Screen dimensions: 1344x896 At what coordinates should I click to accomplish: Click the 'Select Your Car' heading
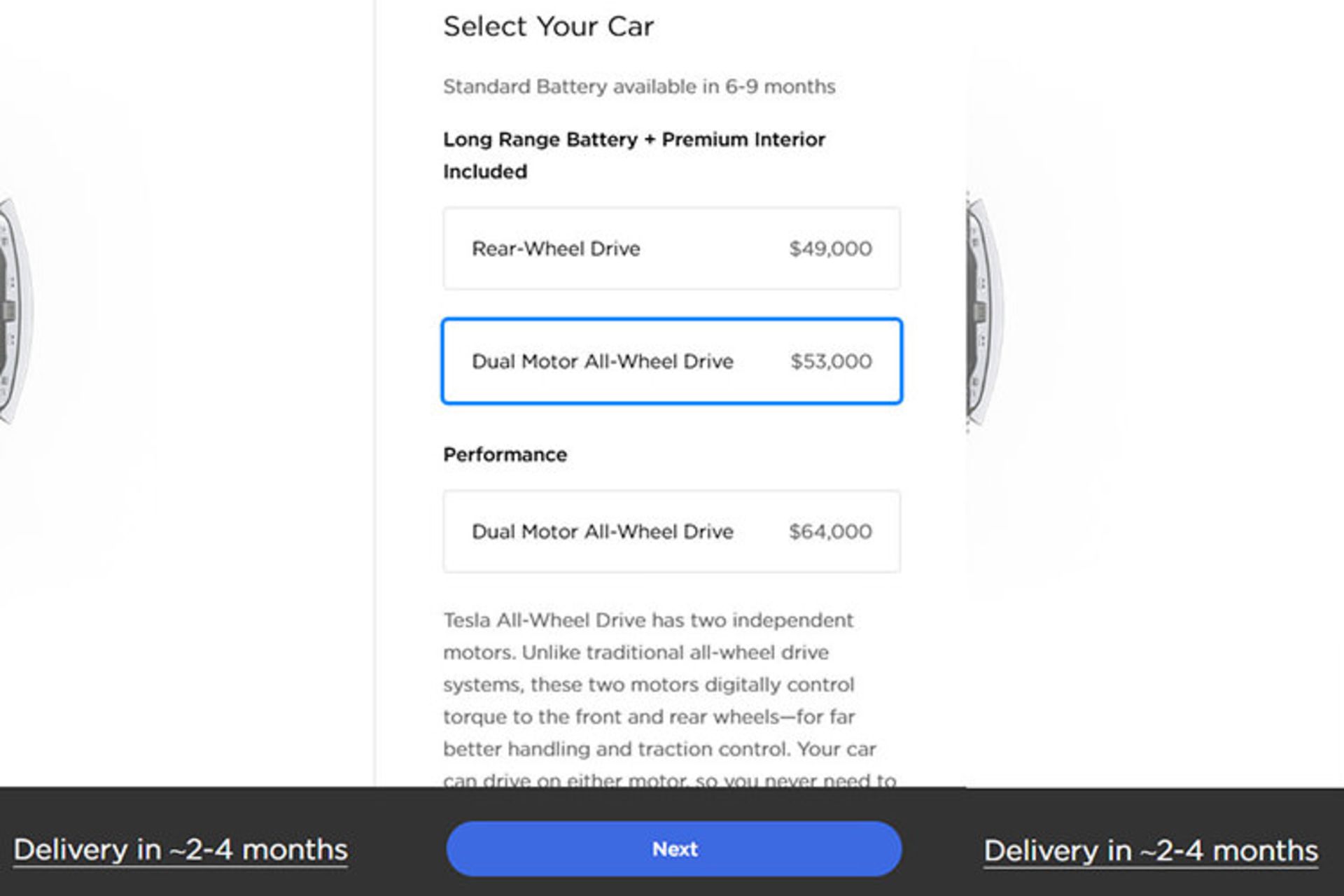click(547, 27)
